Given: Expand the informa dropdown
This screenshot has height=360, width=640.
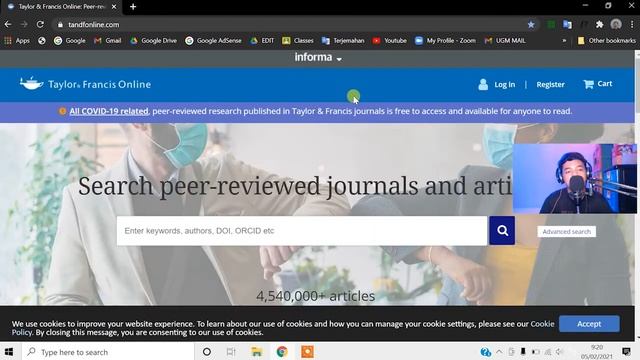Looking at the screenshot, I should tap(318, 58).
